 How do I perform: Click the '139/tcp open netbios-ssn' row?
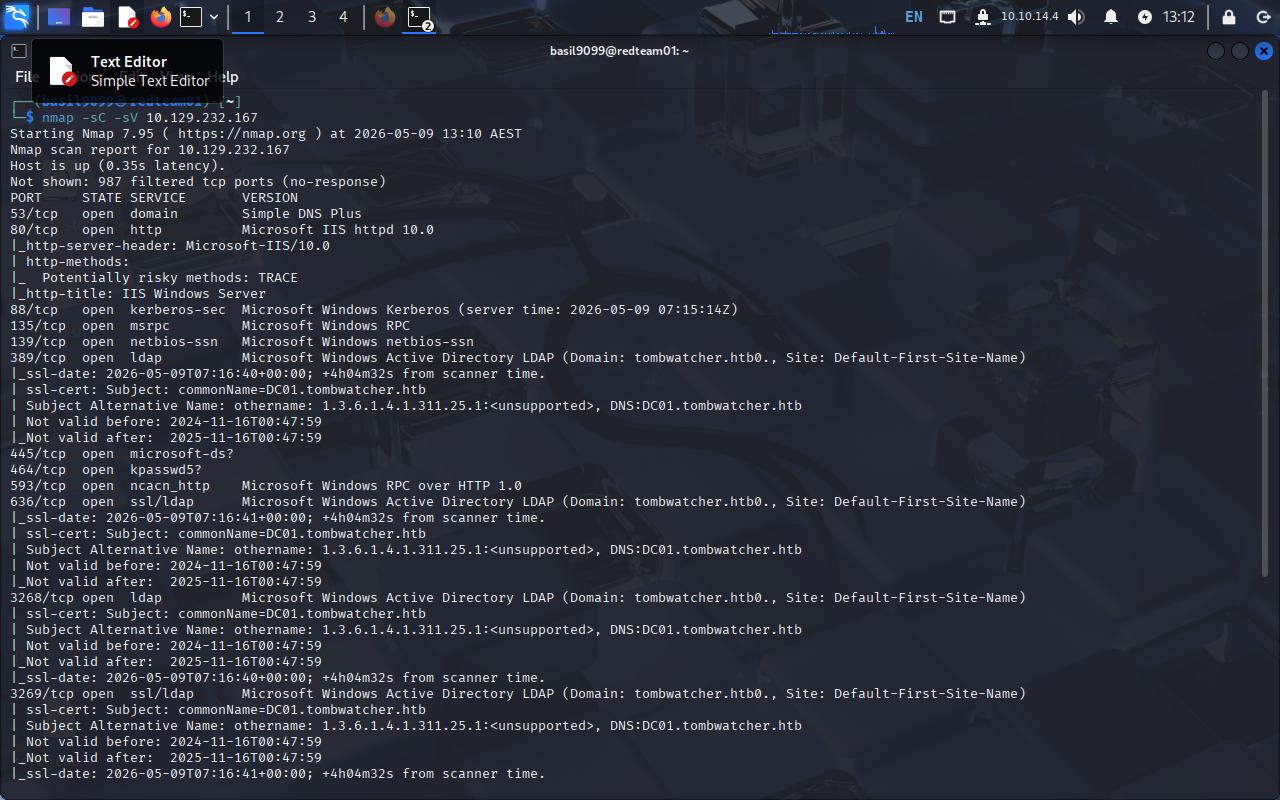point(242,342)
